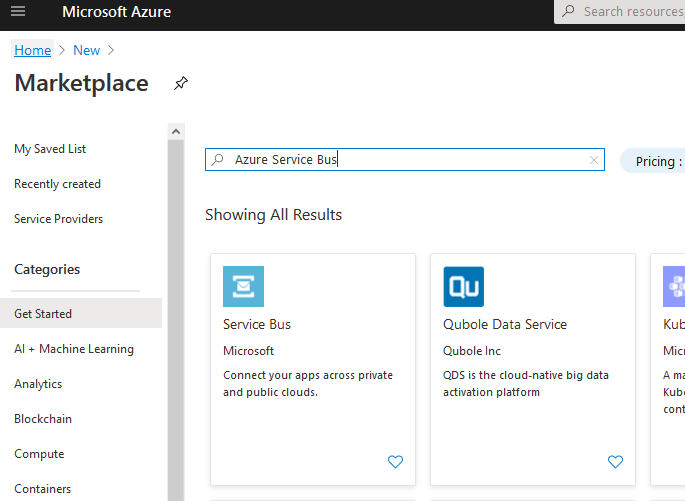Select the Analytics category
Screen dimensions: 685x501
click(38, 384)
